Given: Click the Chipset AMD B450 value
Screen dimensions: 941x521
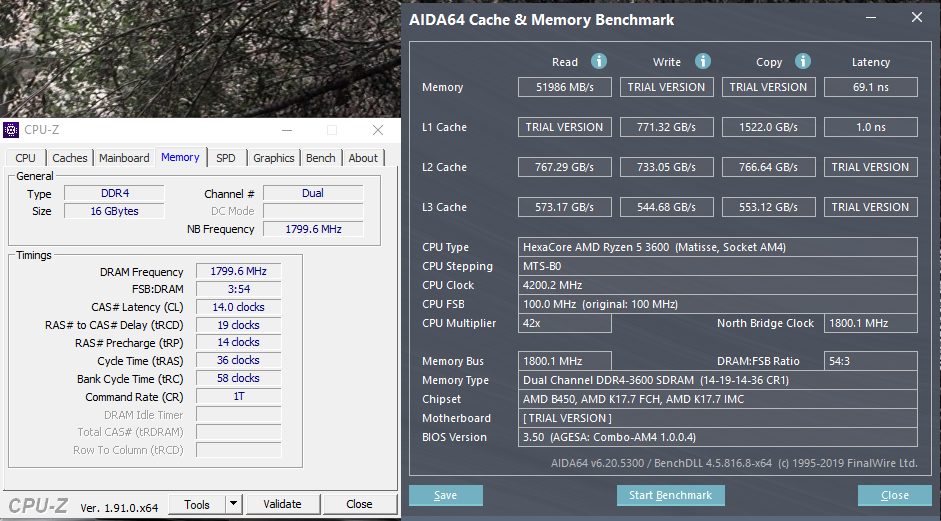Looking at the screenshot, I should [718, 399].
